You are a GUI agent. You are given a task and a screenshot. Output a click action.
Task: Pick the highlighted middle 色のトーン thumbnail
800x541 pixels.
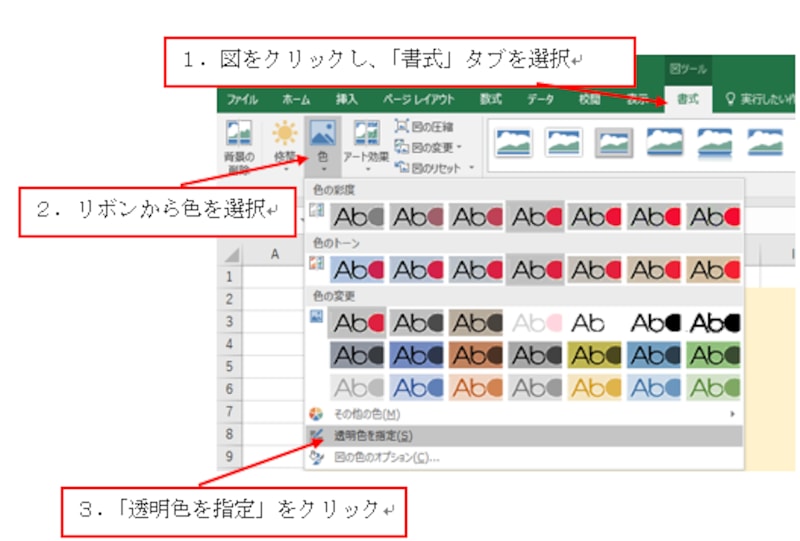click(535, 269)
